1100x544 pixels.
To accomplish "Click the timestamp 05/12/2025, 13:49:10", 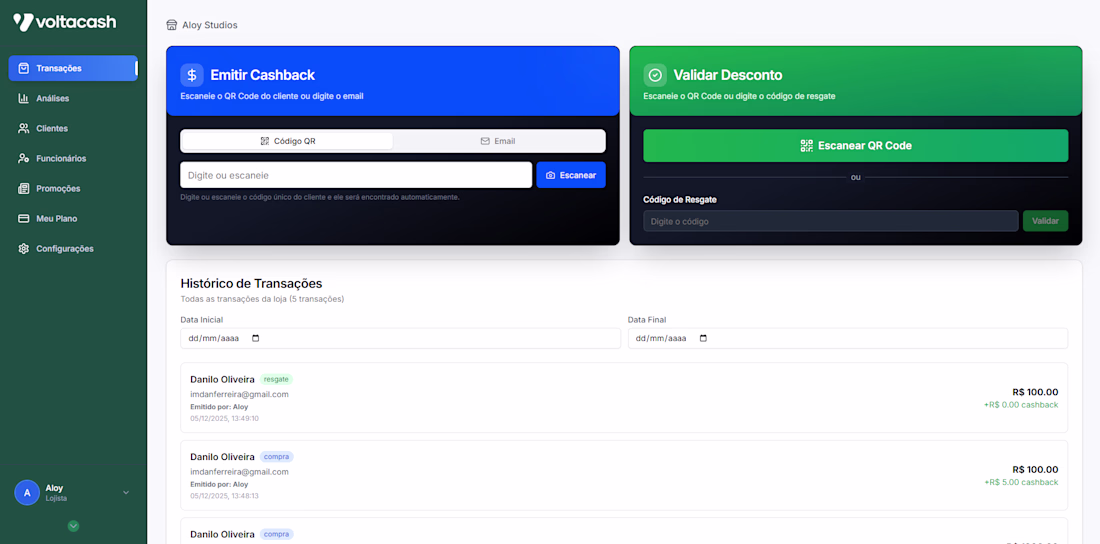I will 224,418.
